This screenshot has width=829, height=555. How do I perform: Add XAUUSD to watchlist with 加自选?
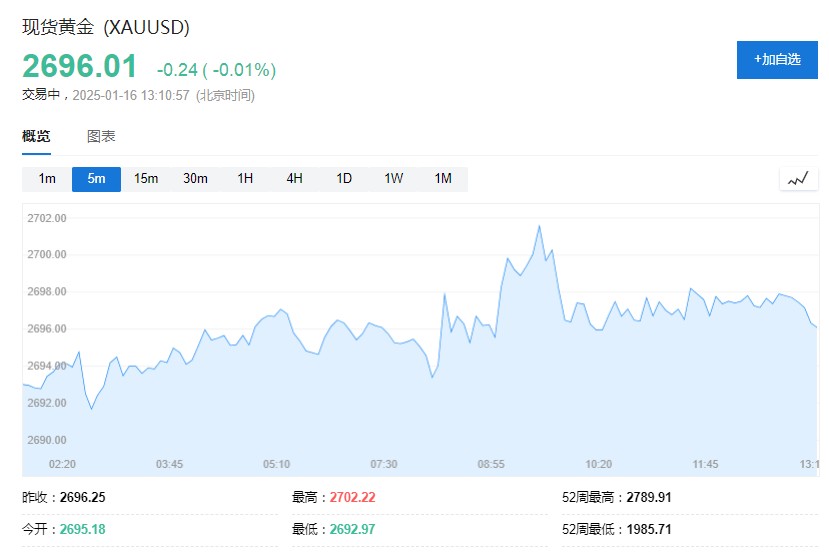(x=777, y=59)
